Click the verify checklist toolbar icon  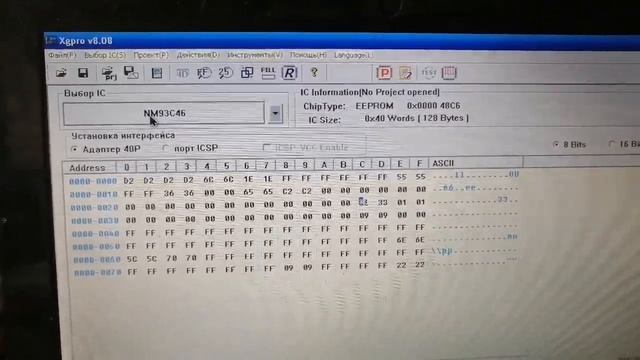click(x=405, y=73)
